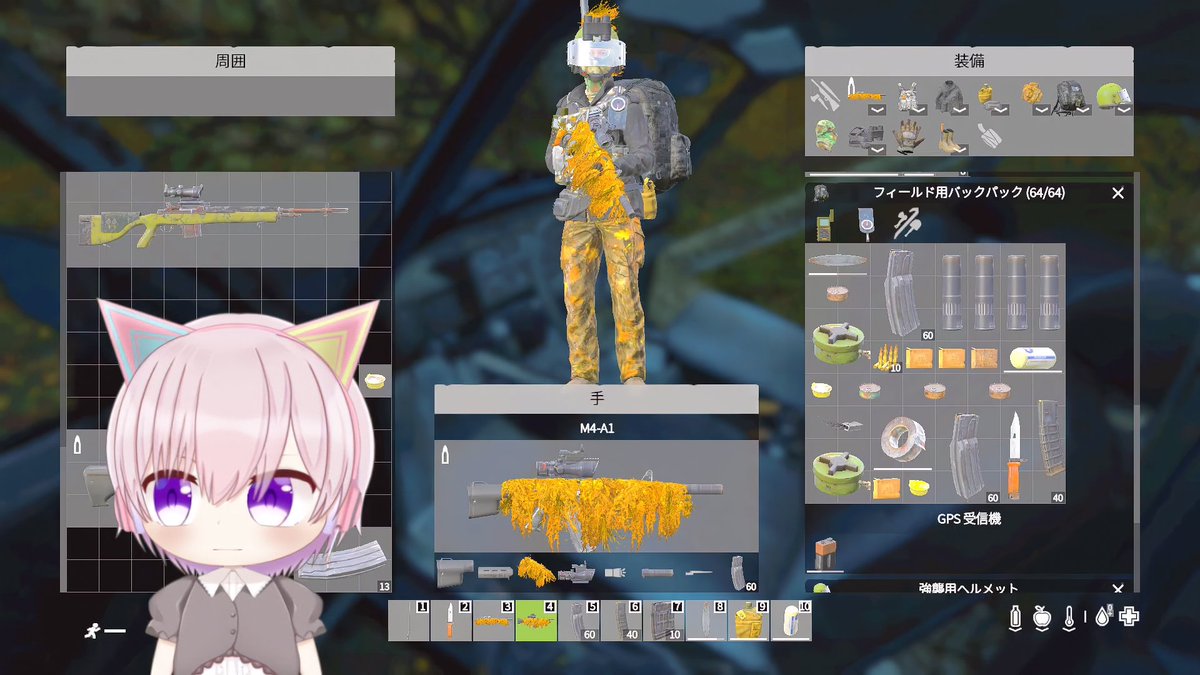Click the gray jacket equipment icon

click(x=949, y=97)
